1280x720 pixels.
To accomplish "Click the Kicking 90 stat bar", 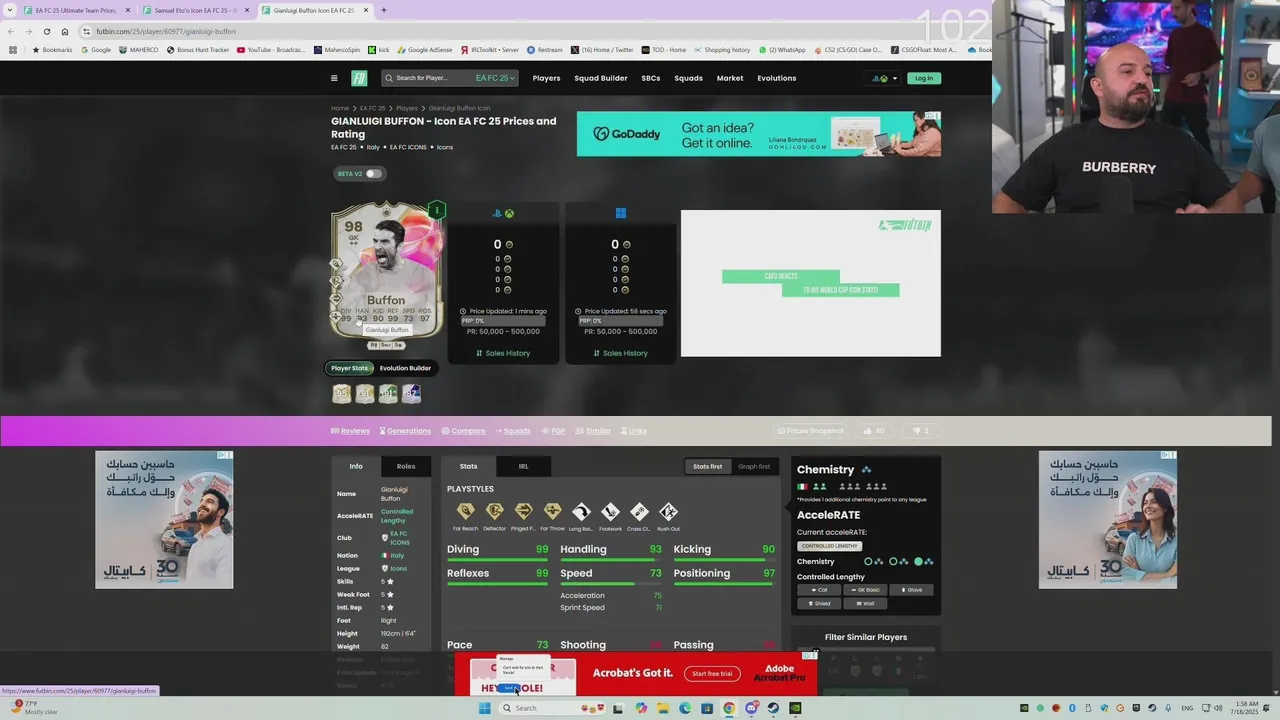I will point(724,551).
